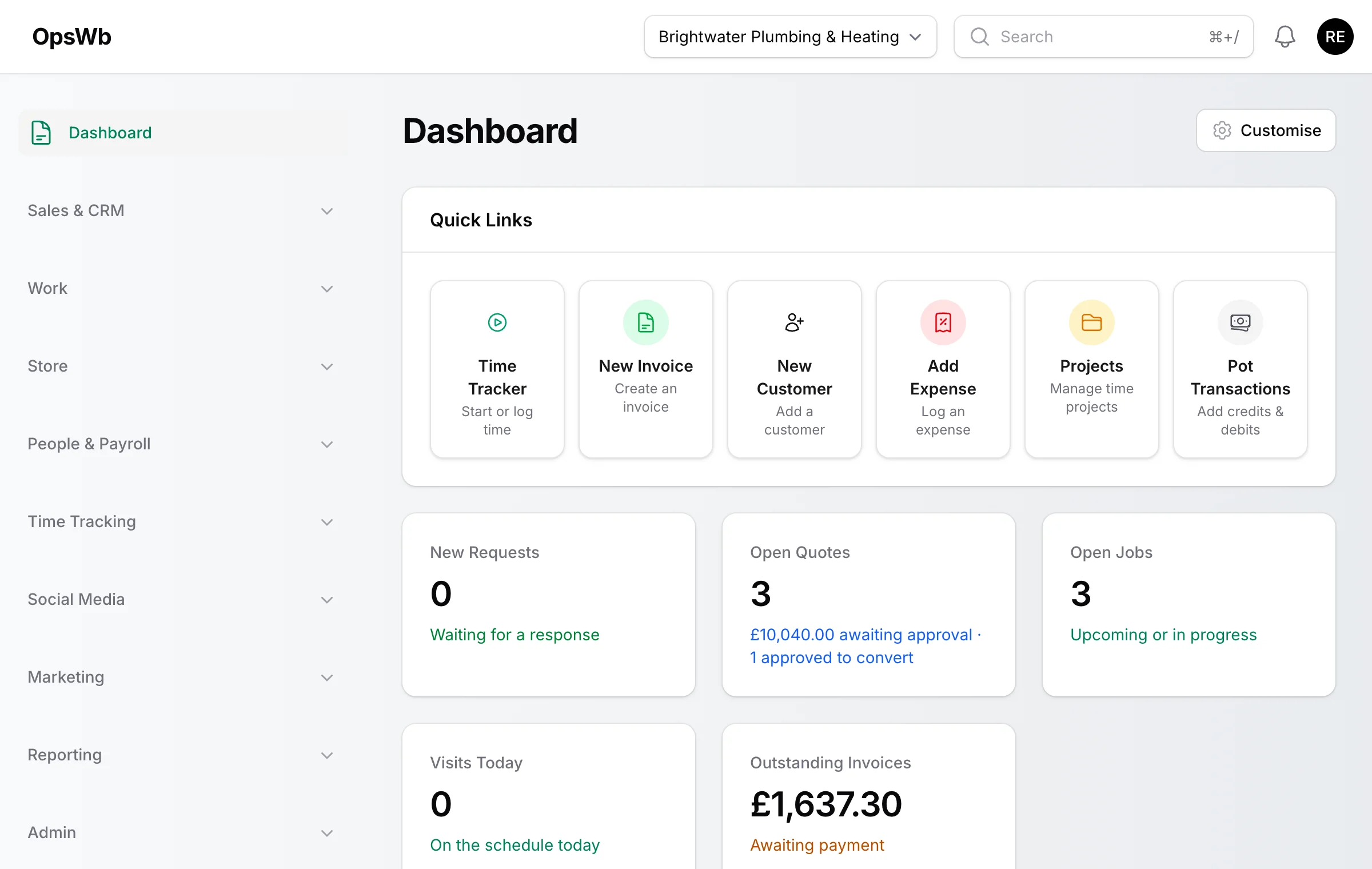This screenshot has height=869, width=1372.
Task: Select Dashboard in the sidebar
Action: 183,133
